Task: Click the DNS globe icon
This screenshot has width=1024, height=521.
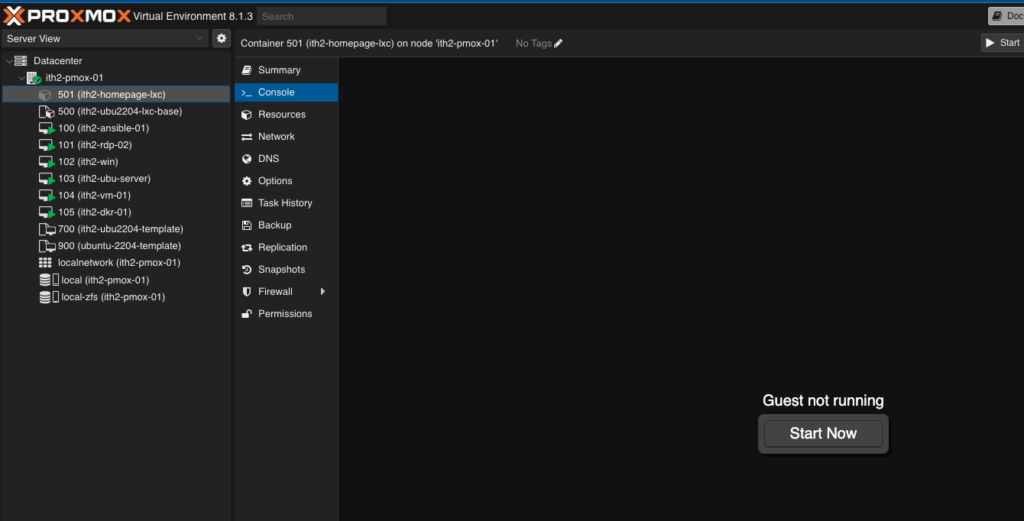Action: (247, 159)
